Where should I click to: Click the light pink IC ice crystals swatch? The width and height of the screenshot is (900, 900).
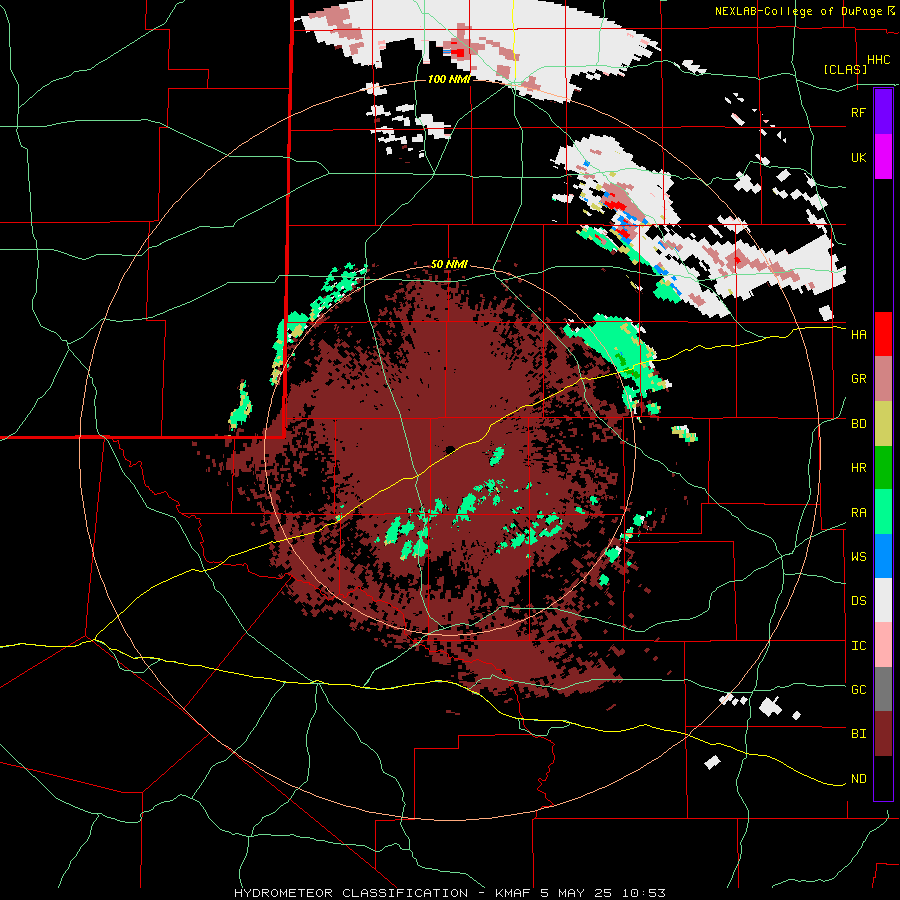(x=883, y=645)
